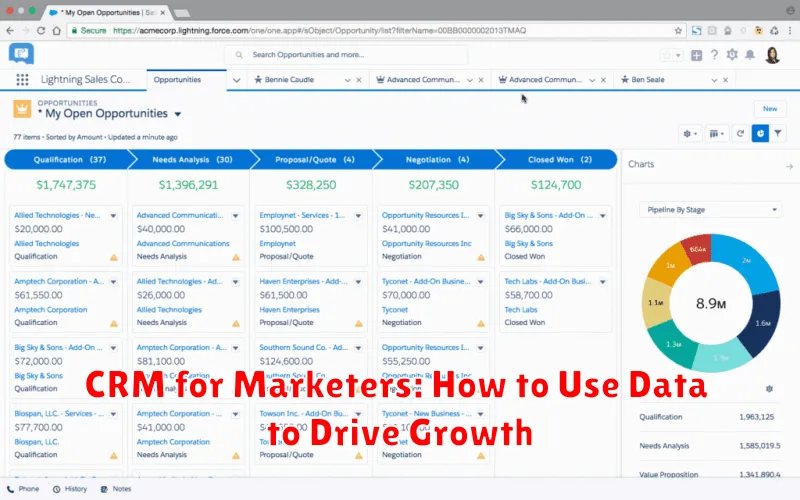Open the Help question mark icon
This screenshot has width=800, height=500.
[714, 55]
